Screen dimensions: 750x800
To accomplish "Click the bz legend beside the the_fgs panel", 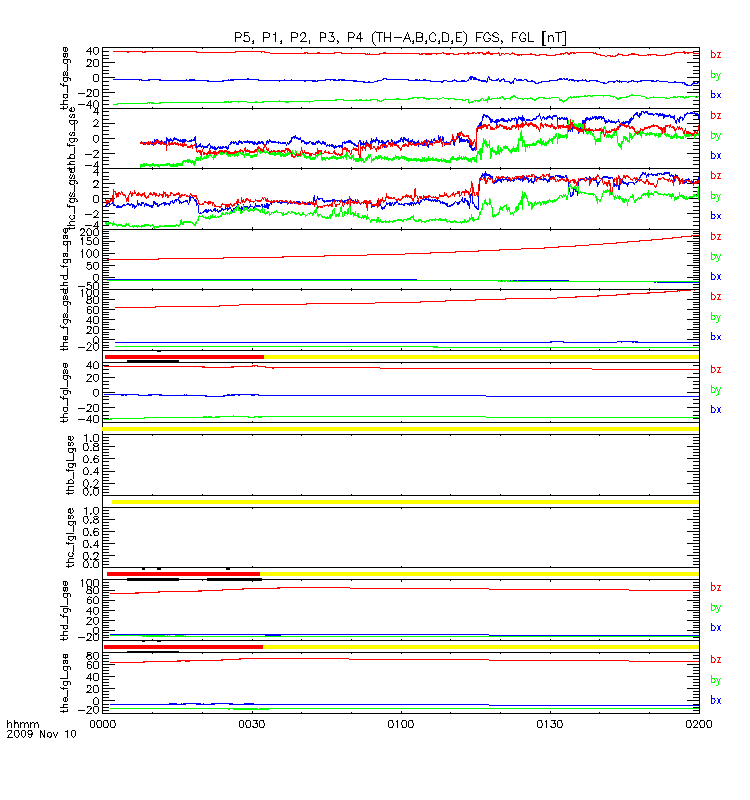I will (716, 296).
